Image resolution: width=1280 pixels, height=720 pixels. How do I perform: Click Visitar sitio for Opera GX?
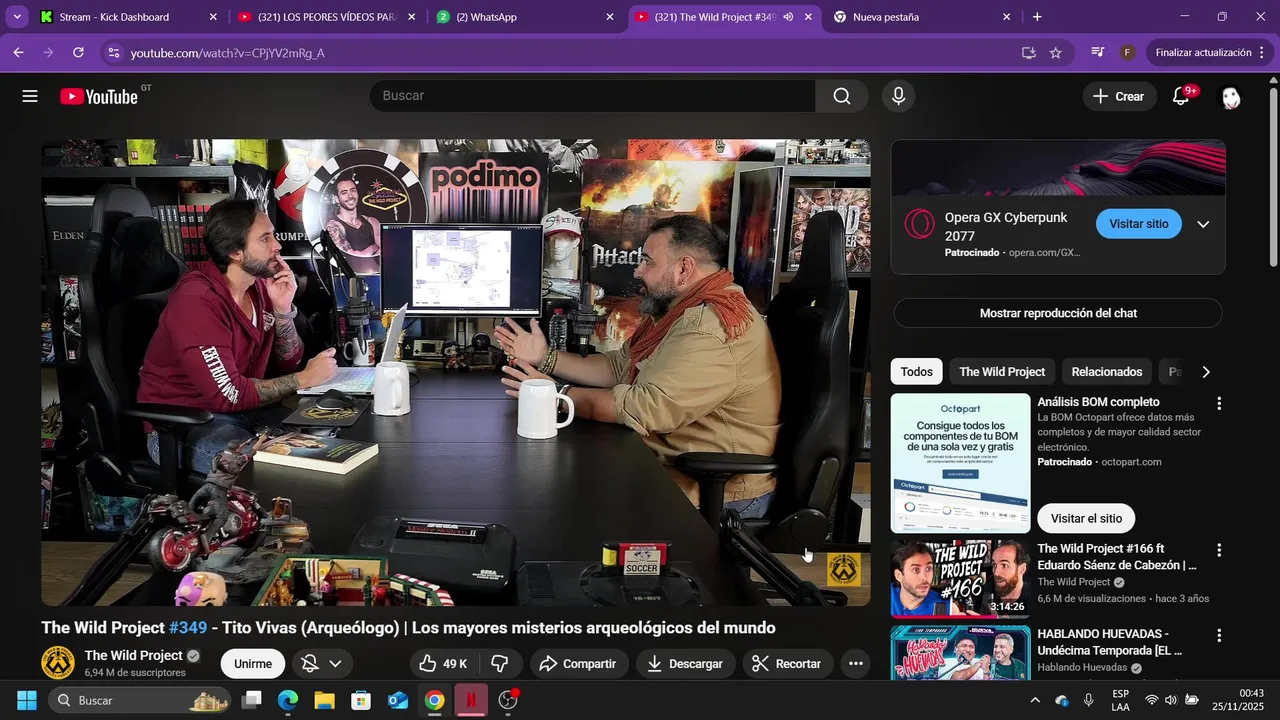click(1138, 224)
